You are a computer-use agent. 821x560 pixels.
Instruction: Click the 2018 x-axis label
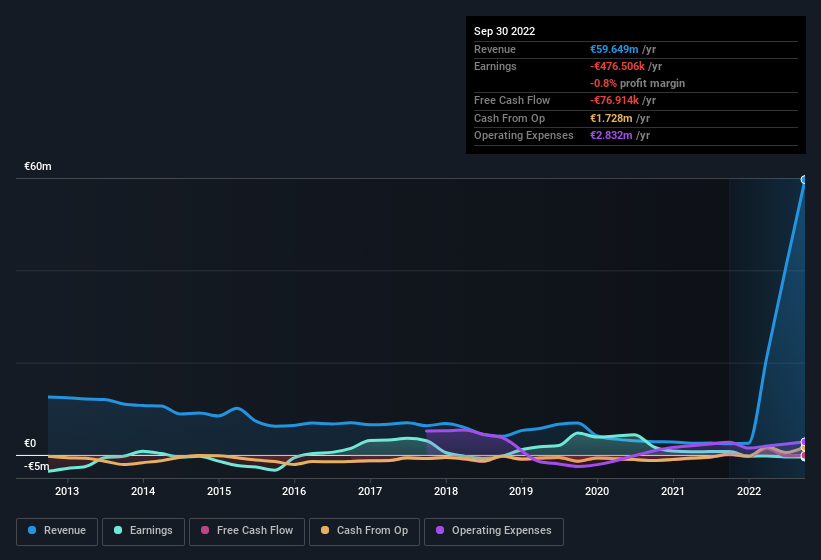pyautogui.click(x=446, y=491)
